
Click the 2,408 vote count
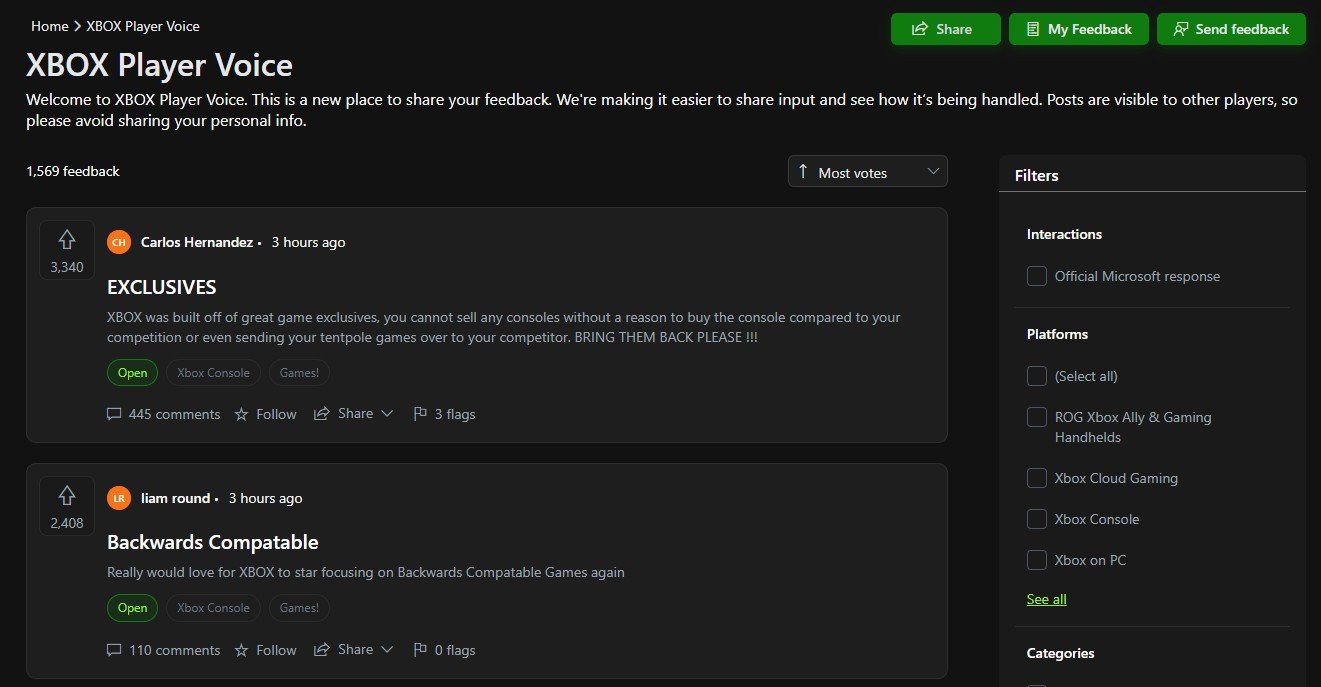click(67, 523)
